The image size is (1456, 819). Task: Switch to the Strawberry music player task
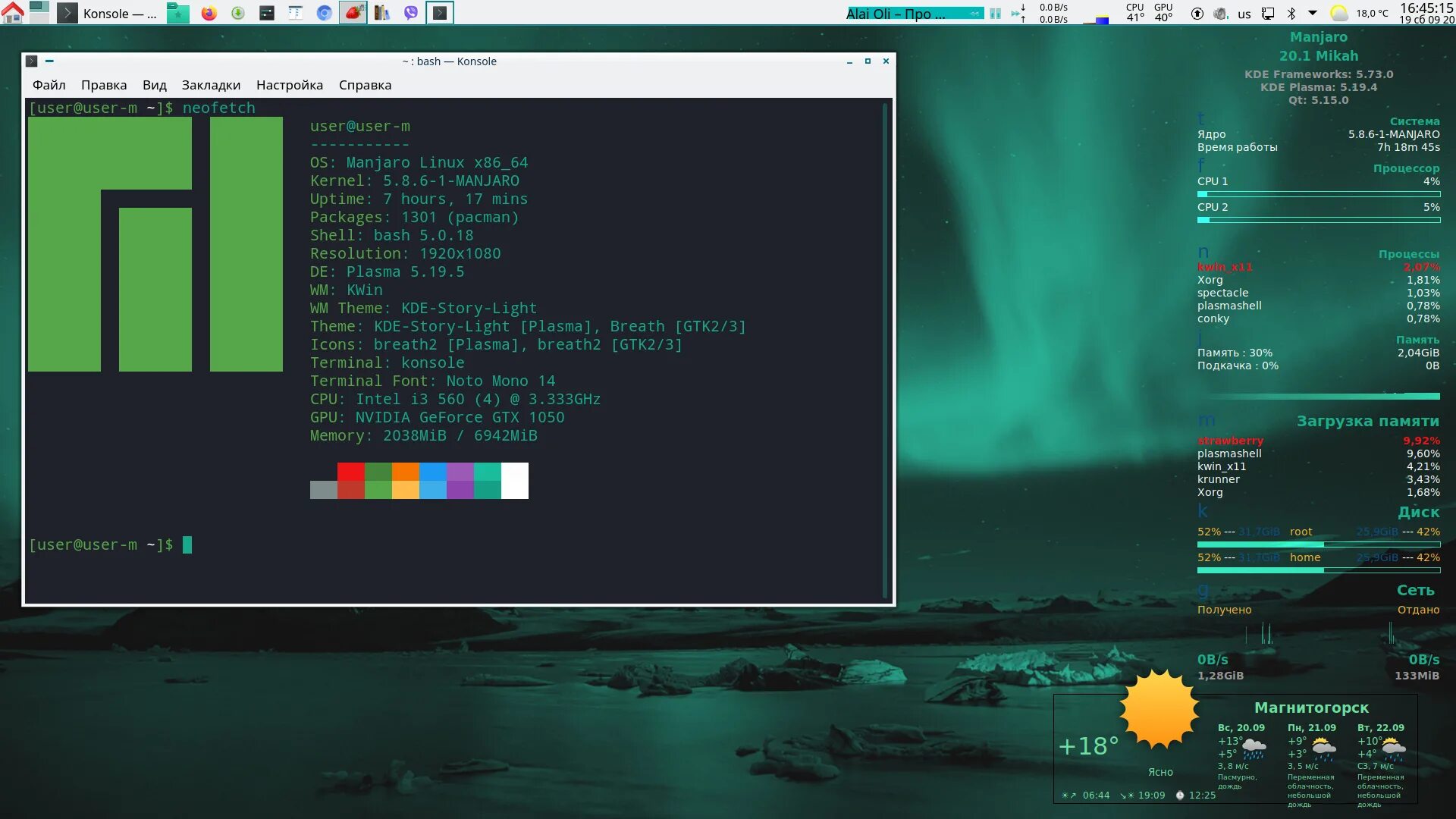click(353, 13)
